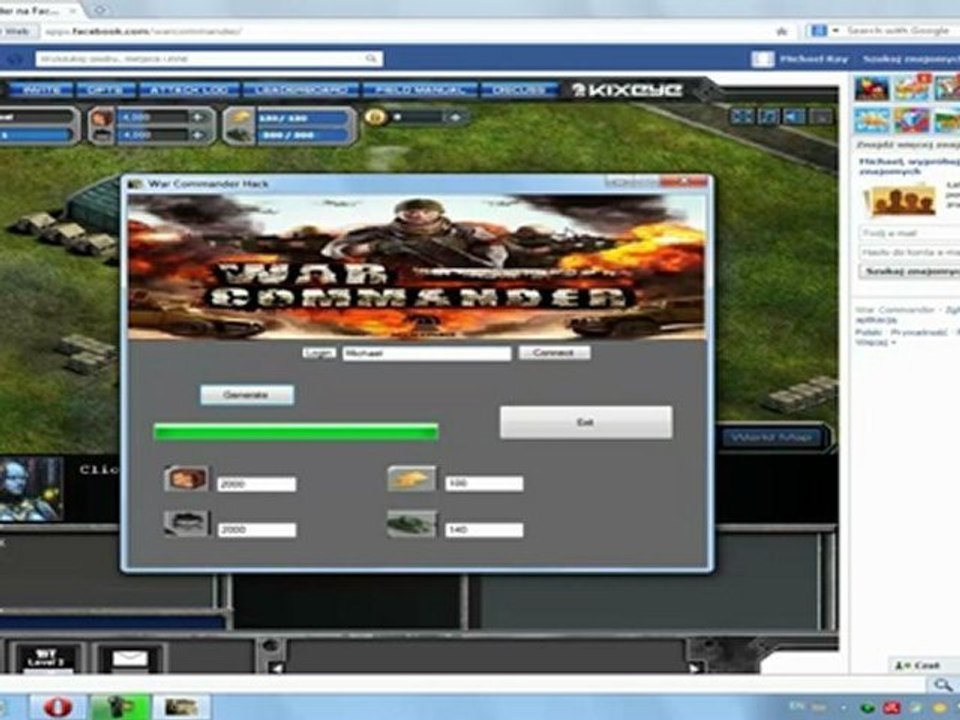Focus the Login name field containing Michael

coord(427,353)
